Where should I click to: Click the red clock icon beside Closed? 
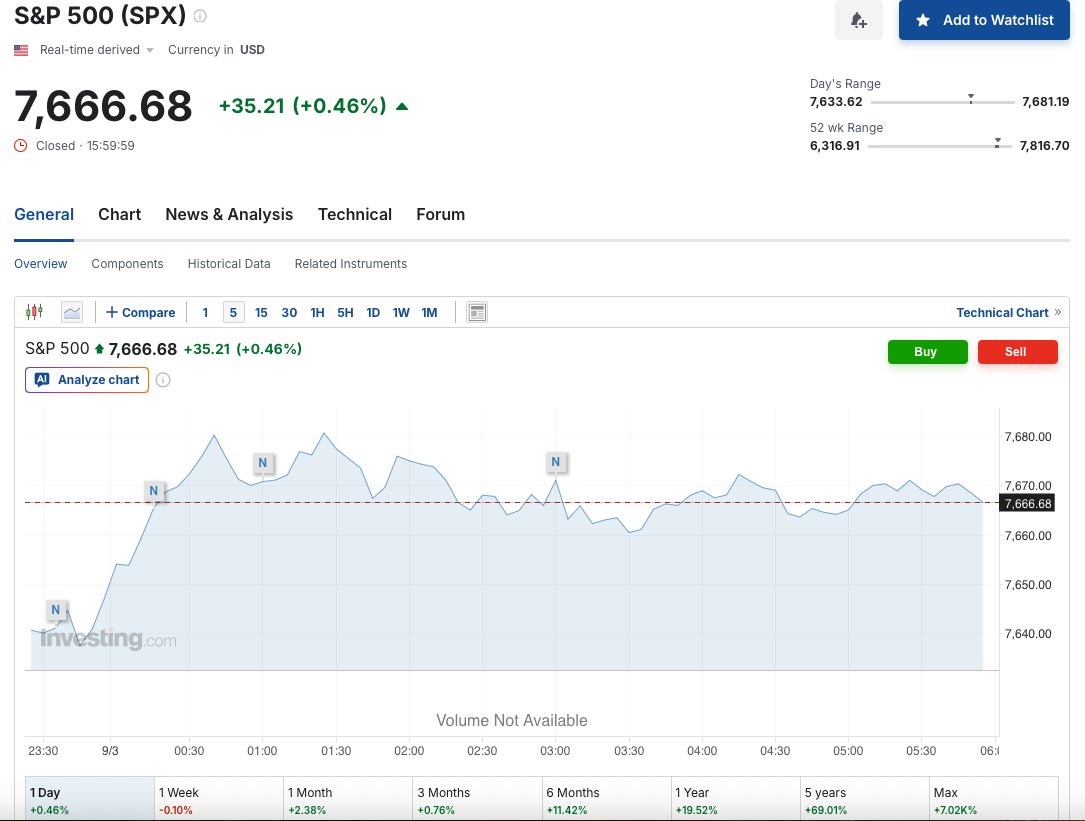pyautogui.click(x=21, y=145)
